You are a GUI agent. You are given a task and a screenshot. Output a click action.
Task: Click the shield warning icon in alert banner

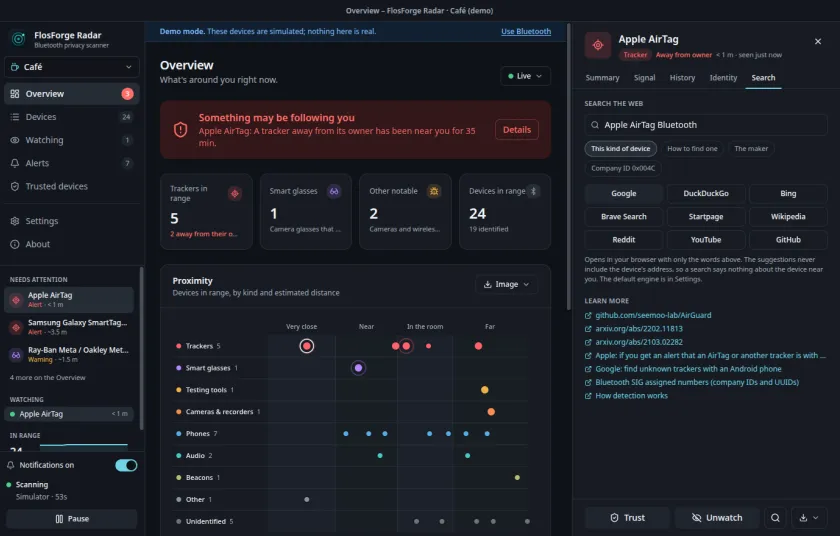[x=181, y=130]
